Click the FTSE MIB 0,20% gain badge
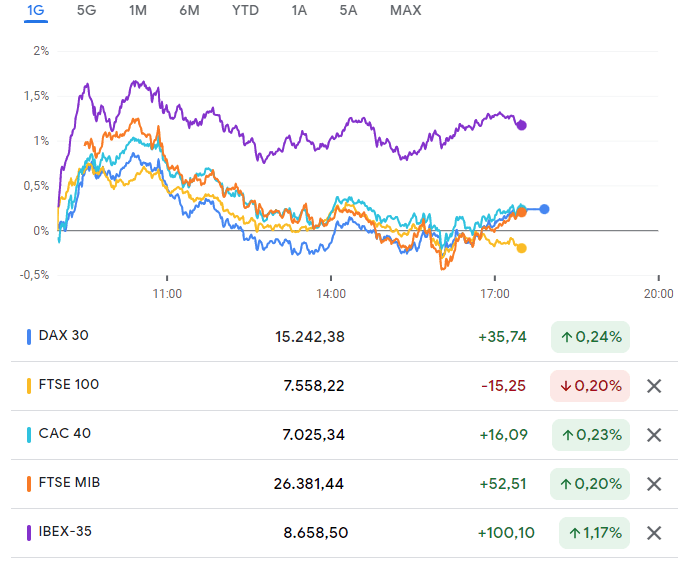The image size is (692, 565). [590, 484]
